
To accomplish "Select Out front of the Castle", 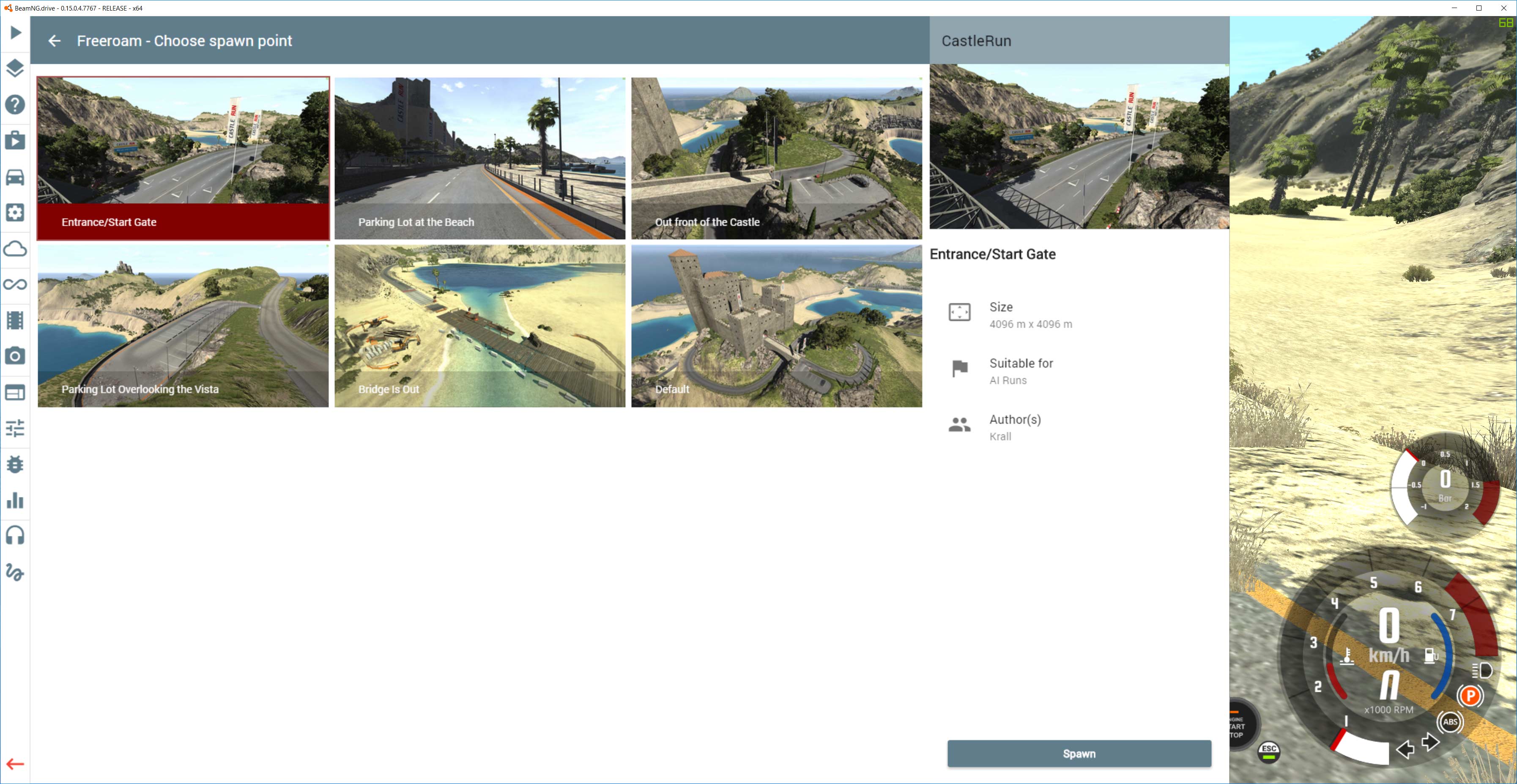I will click(x=777, y=158).
